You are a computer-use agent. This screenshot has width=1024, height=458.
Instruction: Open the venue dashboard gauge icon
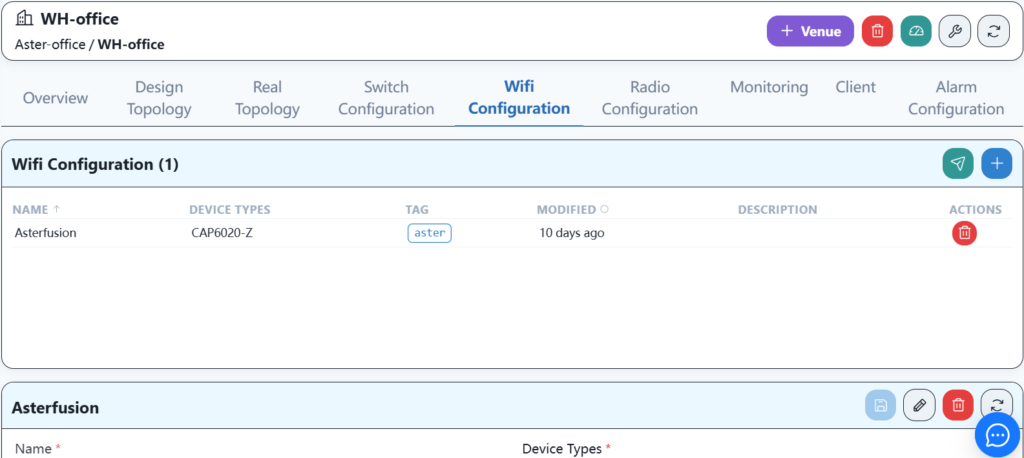tap(916, 31)
